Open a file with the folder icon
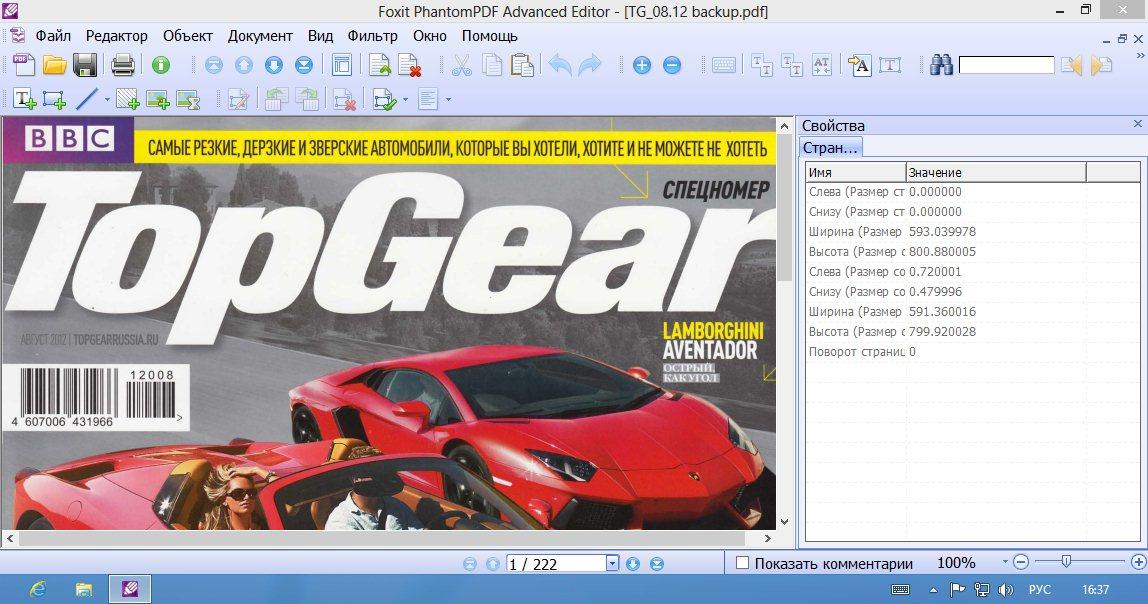The image size is (1148, 604). click(x=55, y=65)
